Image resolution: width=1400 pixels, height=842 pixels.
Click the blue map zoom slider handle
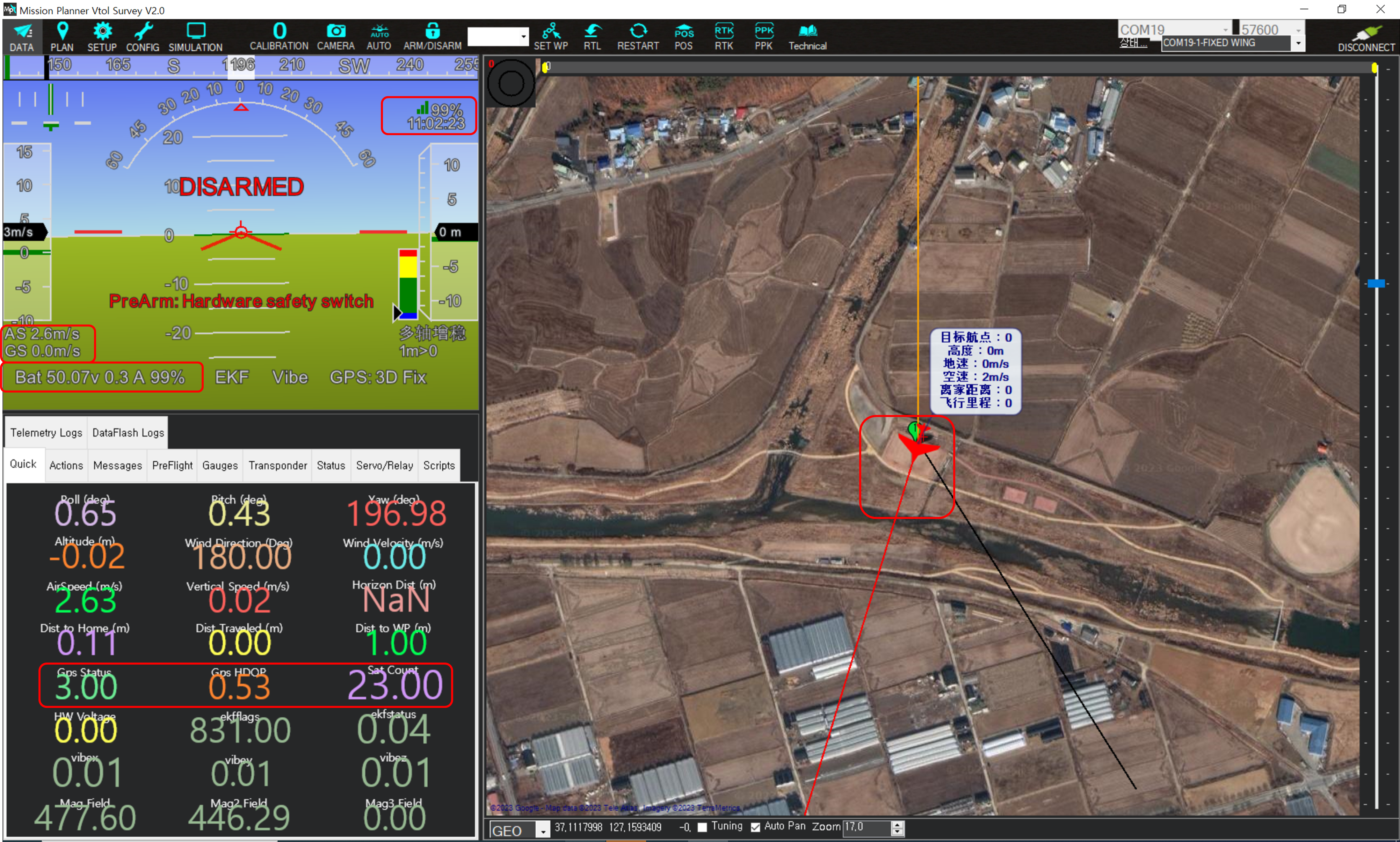point(1376,283)
